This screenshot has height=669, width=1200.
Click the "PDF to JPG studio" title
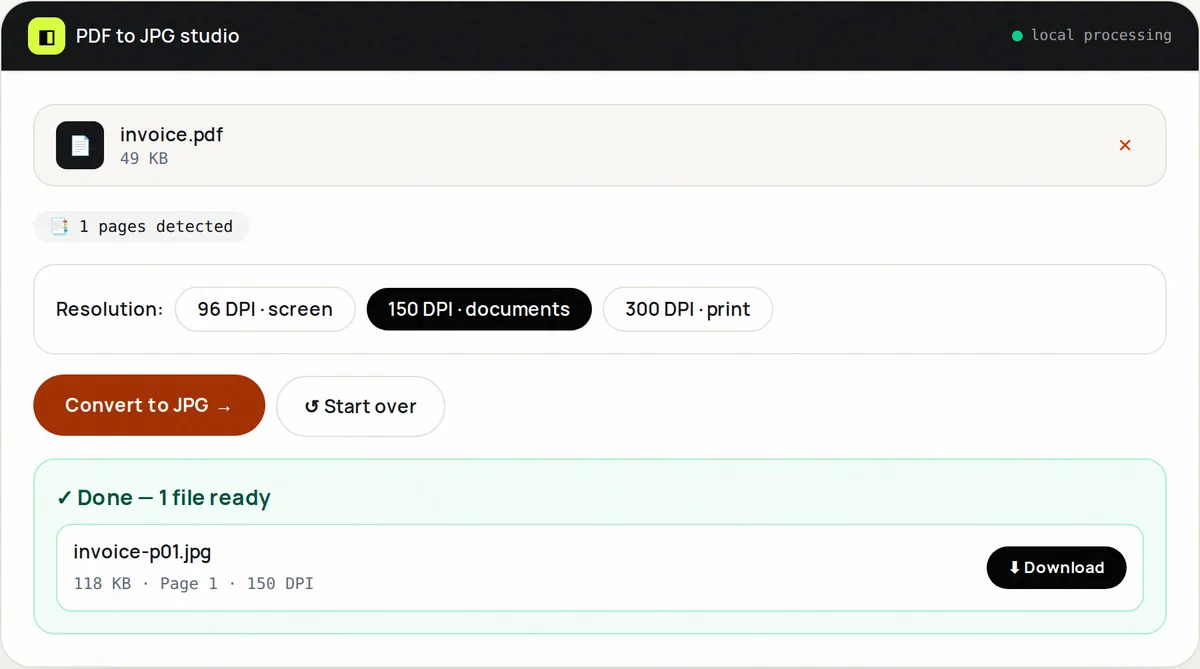click(x=158, y=36)
